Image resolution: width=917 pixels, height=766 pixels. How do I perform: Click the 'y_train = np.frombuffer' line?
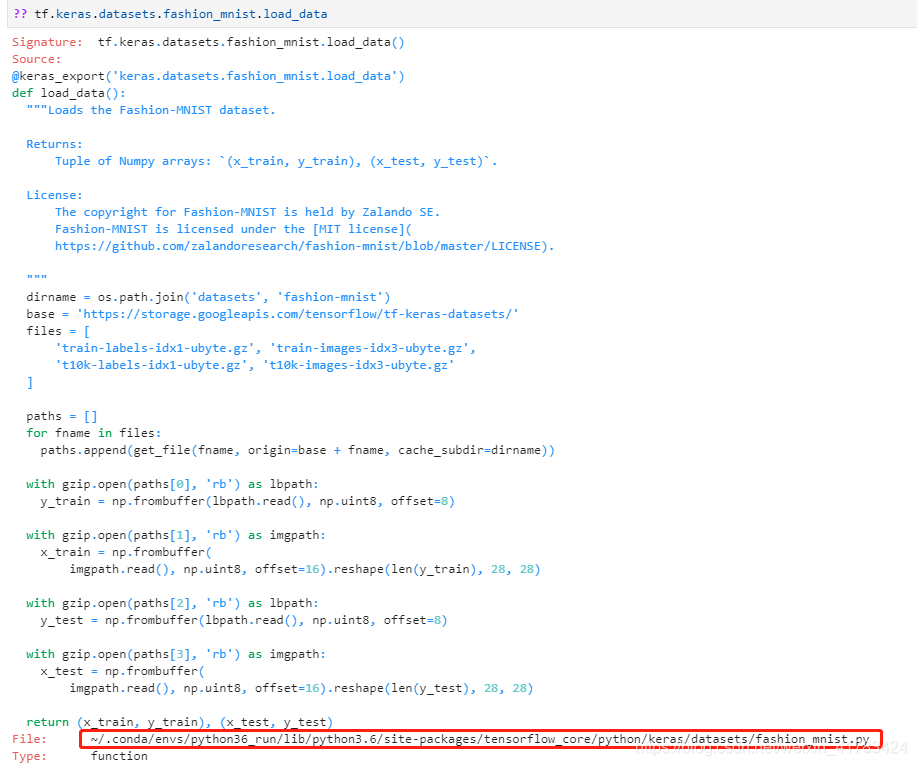pos(247,501)
